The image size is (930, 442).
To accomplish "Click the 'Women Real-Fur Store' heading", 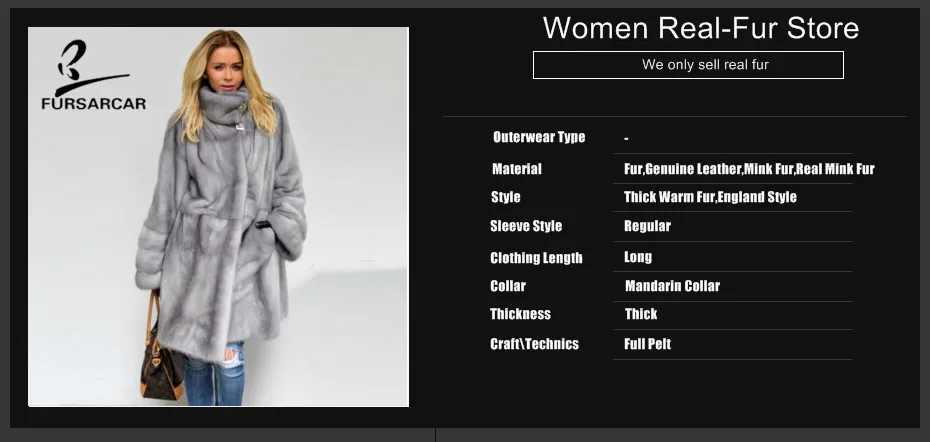I will 700,28.
